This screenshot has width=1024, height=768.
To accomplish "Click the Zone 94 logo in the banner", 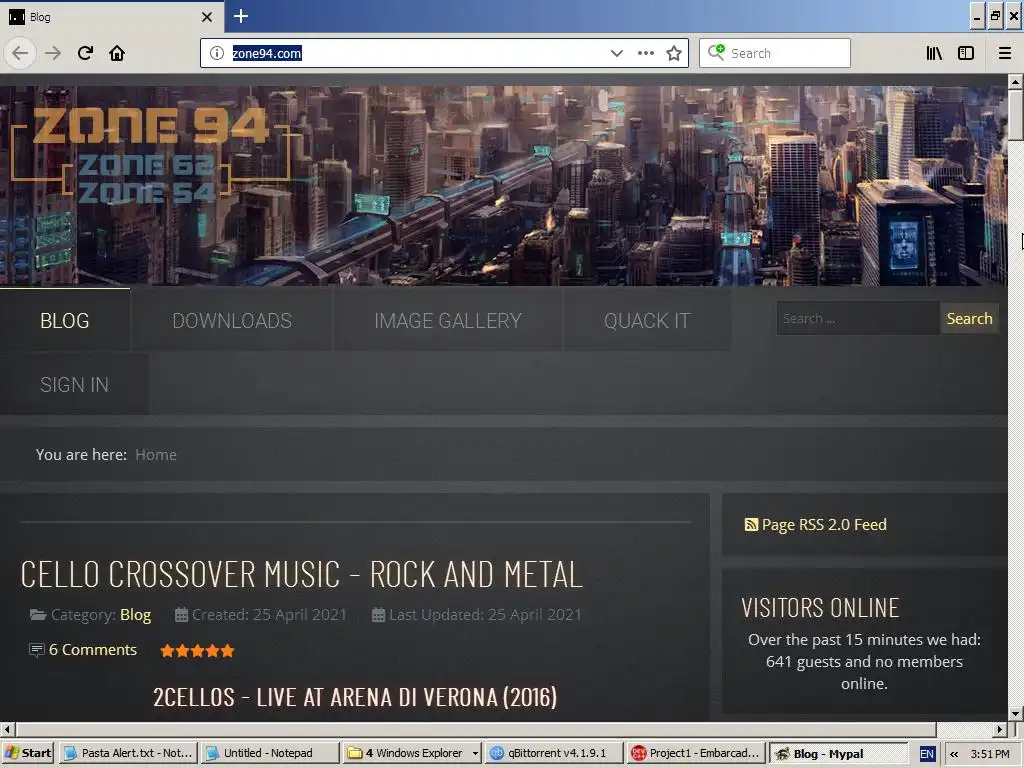I will tap(151, 153).
